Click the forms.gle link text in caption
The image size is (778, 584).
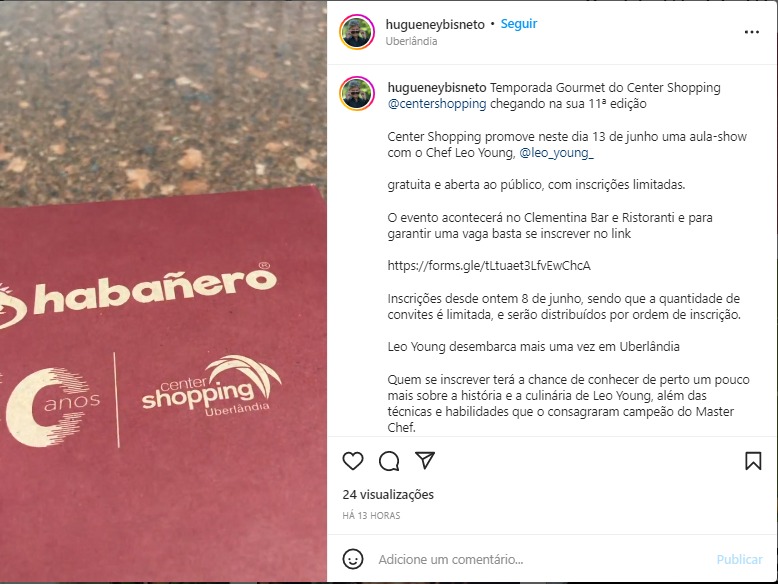click(x=489, y=266)
